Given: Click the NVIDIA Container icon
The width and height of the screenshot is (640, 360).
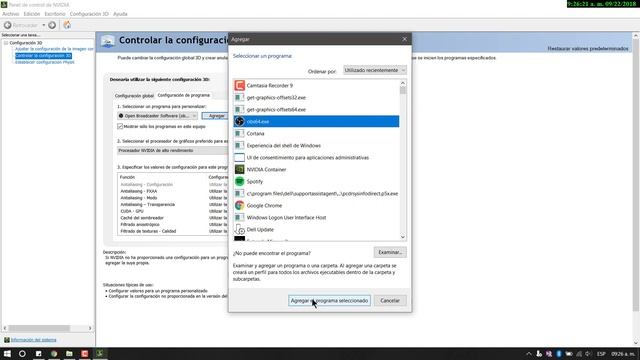Looking at the screenshot, I should click(x=240, y=169).
